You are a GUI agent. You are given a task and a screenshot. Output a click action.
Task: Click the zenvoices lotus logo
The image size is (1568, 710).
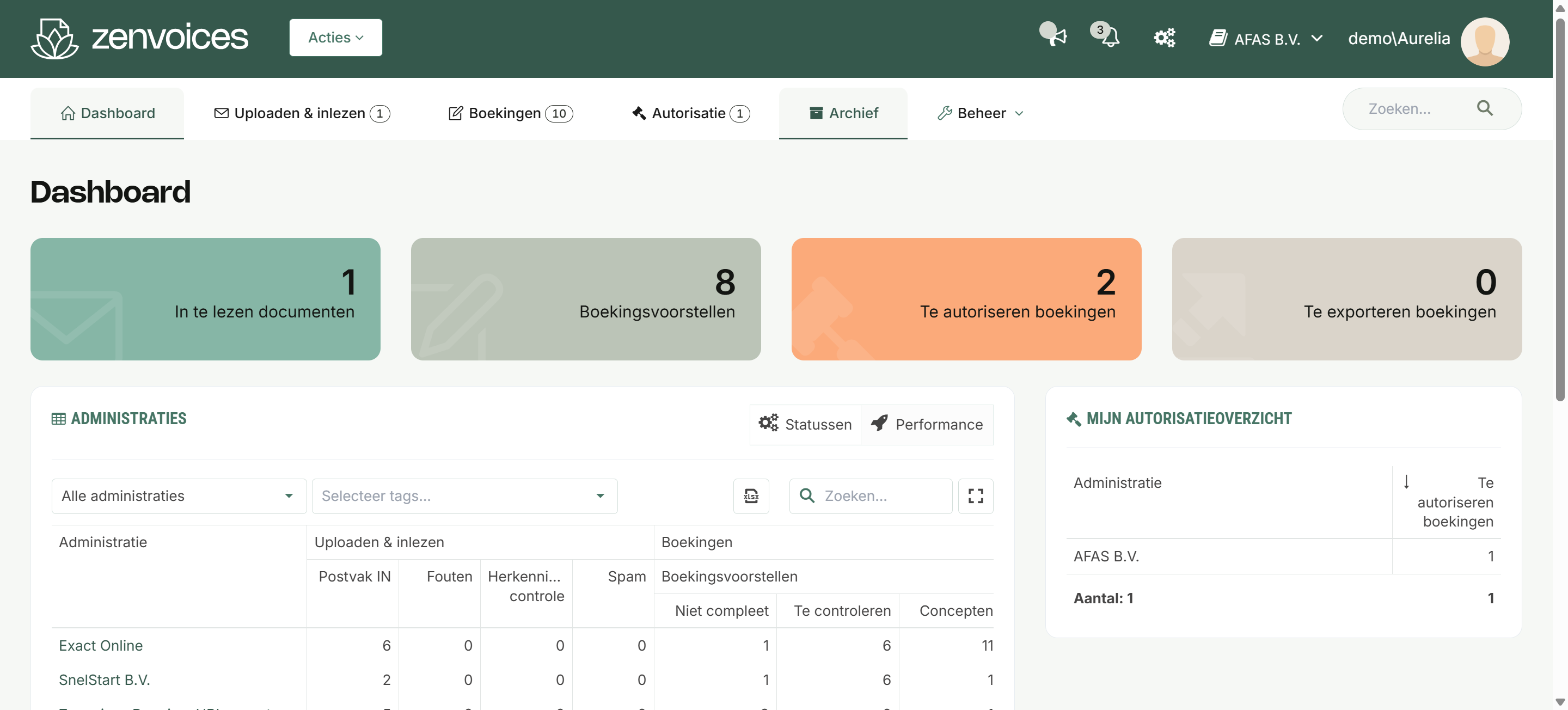55,38
